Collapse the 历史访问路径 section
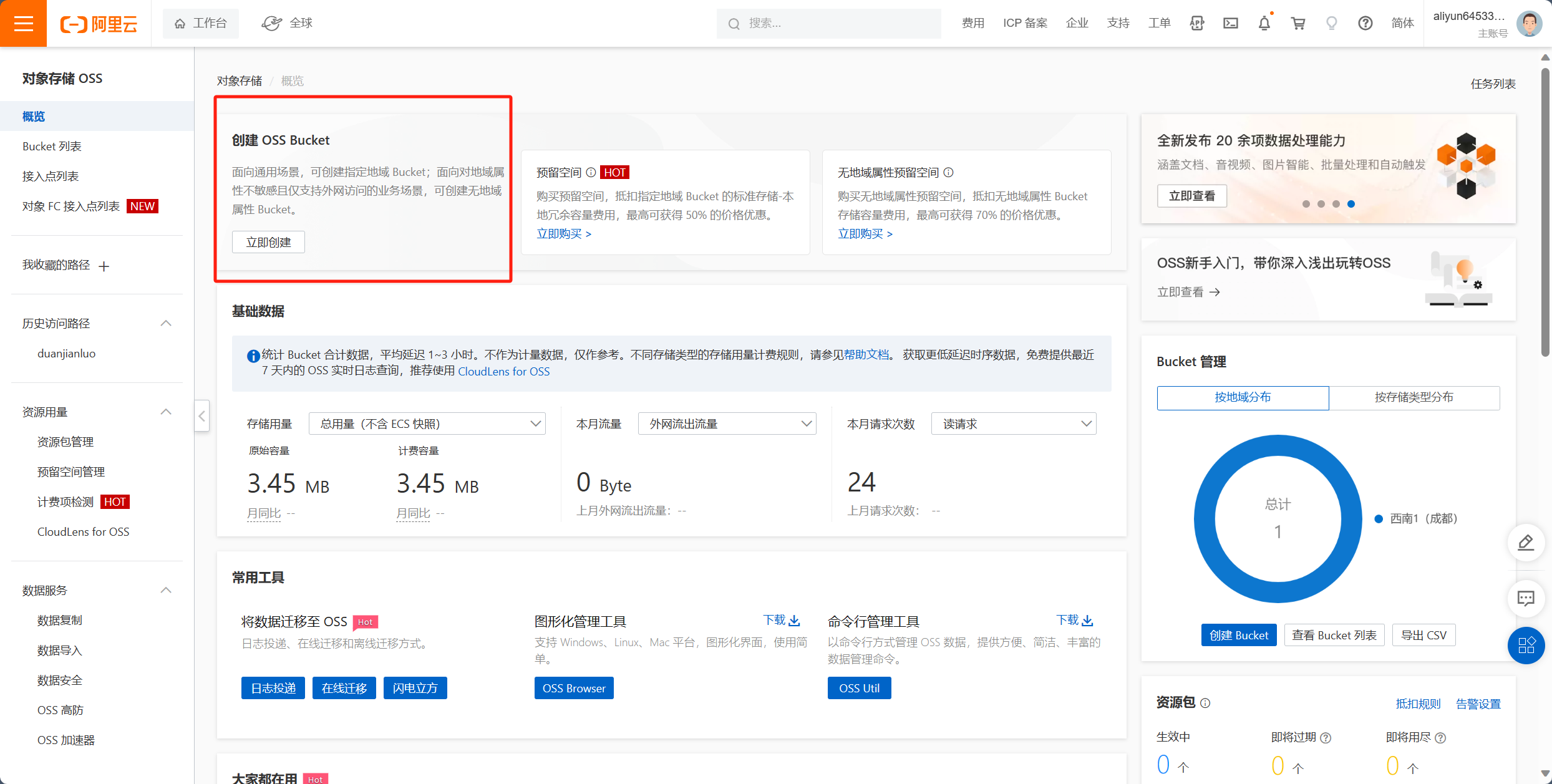Viewport: 1552px width, 784px height. (x=165, y=322)
